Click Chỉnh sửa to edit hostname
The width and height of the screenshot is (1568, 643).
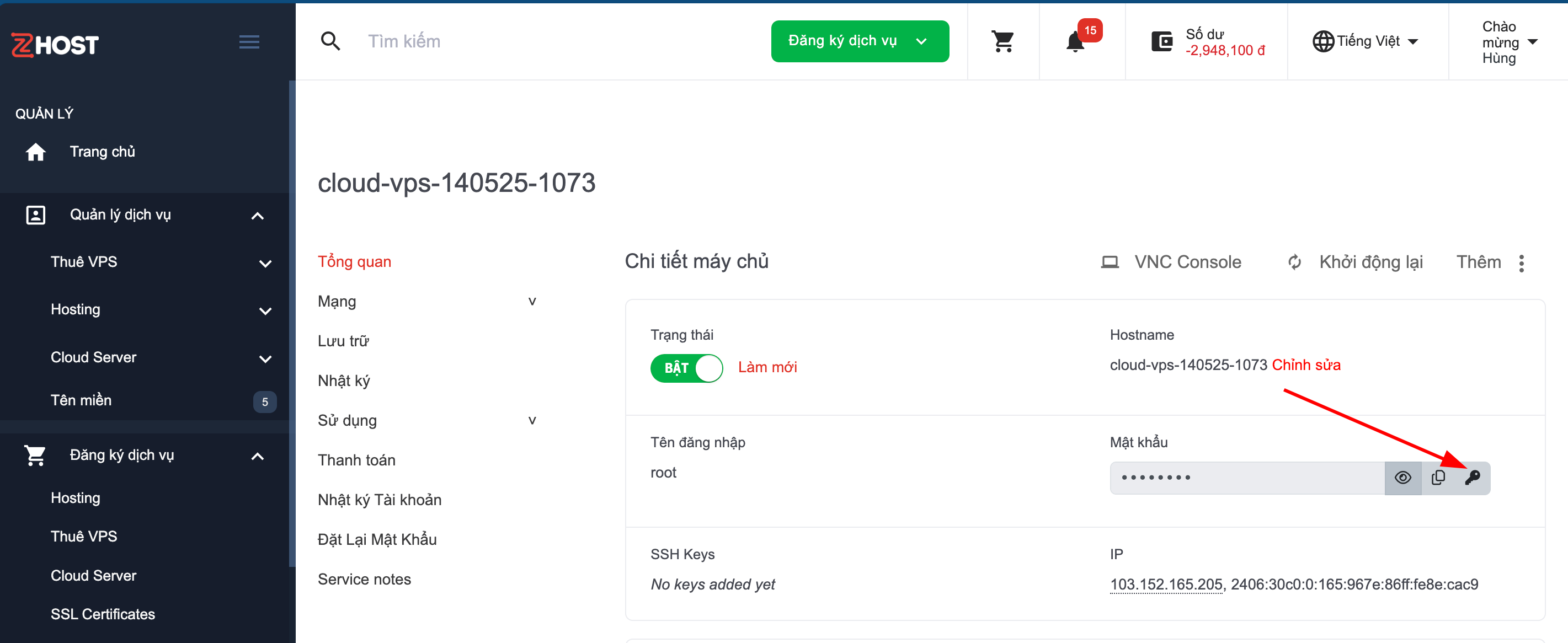point(1307,365)
